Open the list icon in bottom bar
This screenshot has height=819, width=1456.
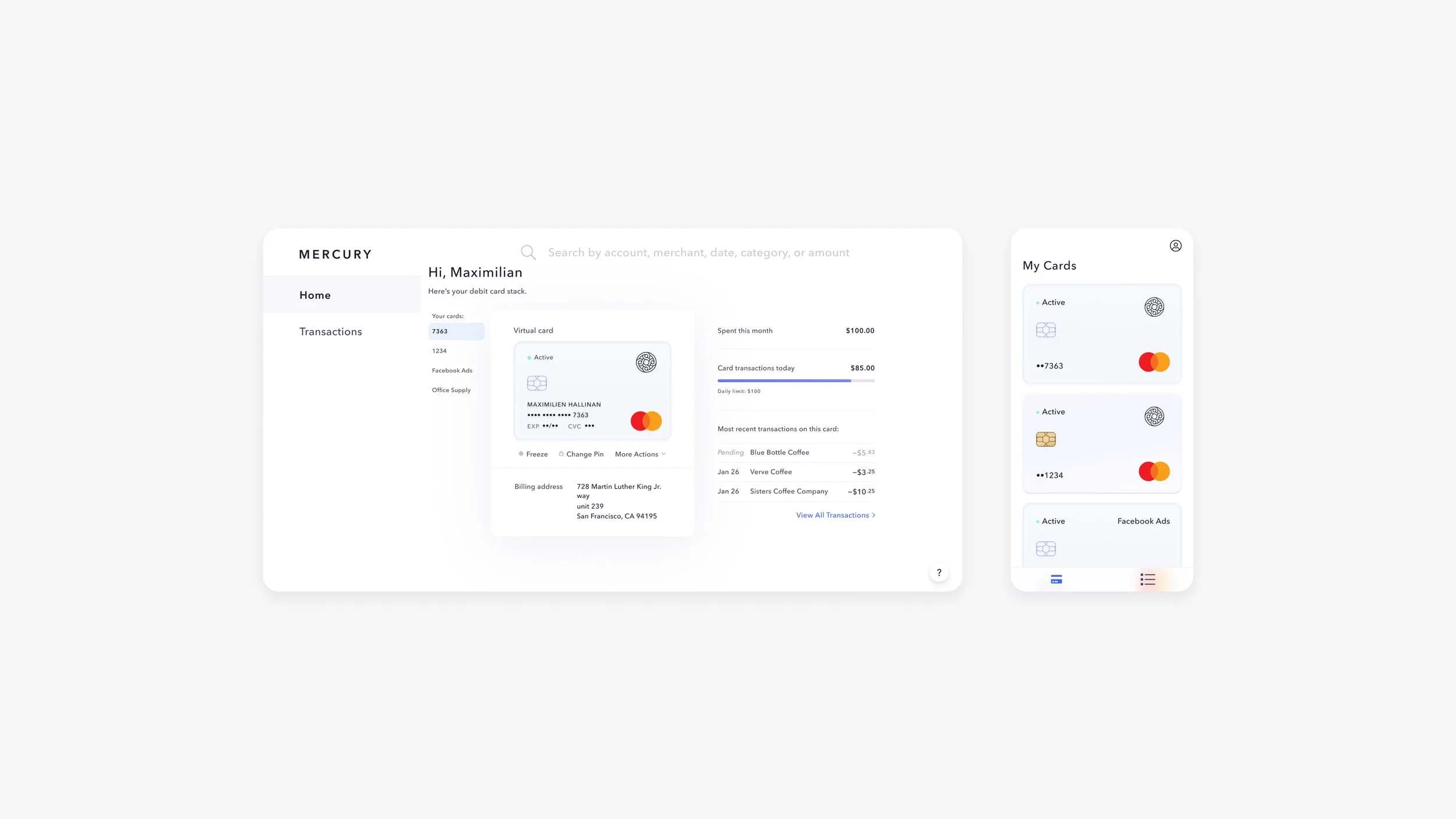point(1147,580)
